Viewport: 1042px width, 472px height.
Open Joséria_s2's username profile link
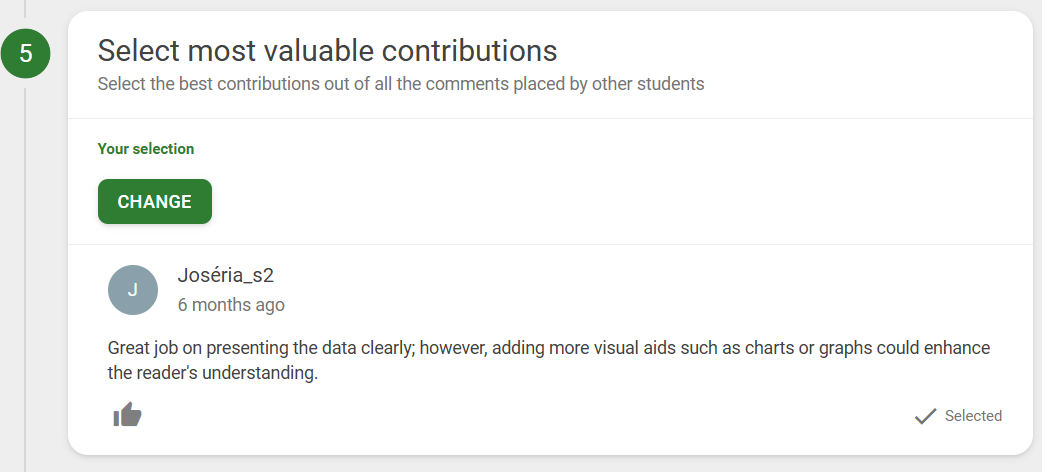(x=225, y=275)
